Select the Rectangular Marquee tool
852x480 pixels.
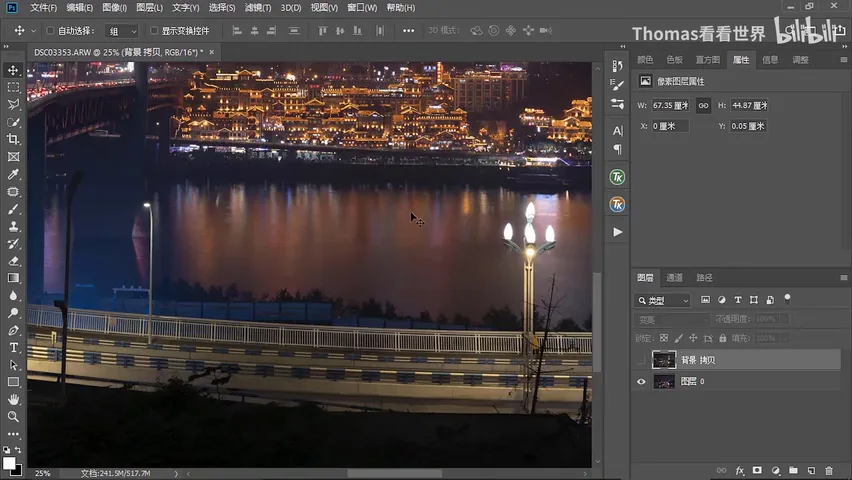(14, 88)
